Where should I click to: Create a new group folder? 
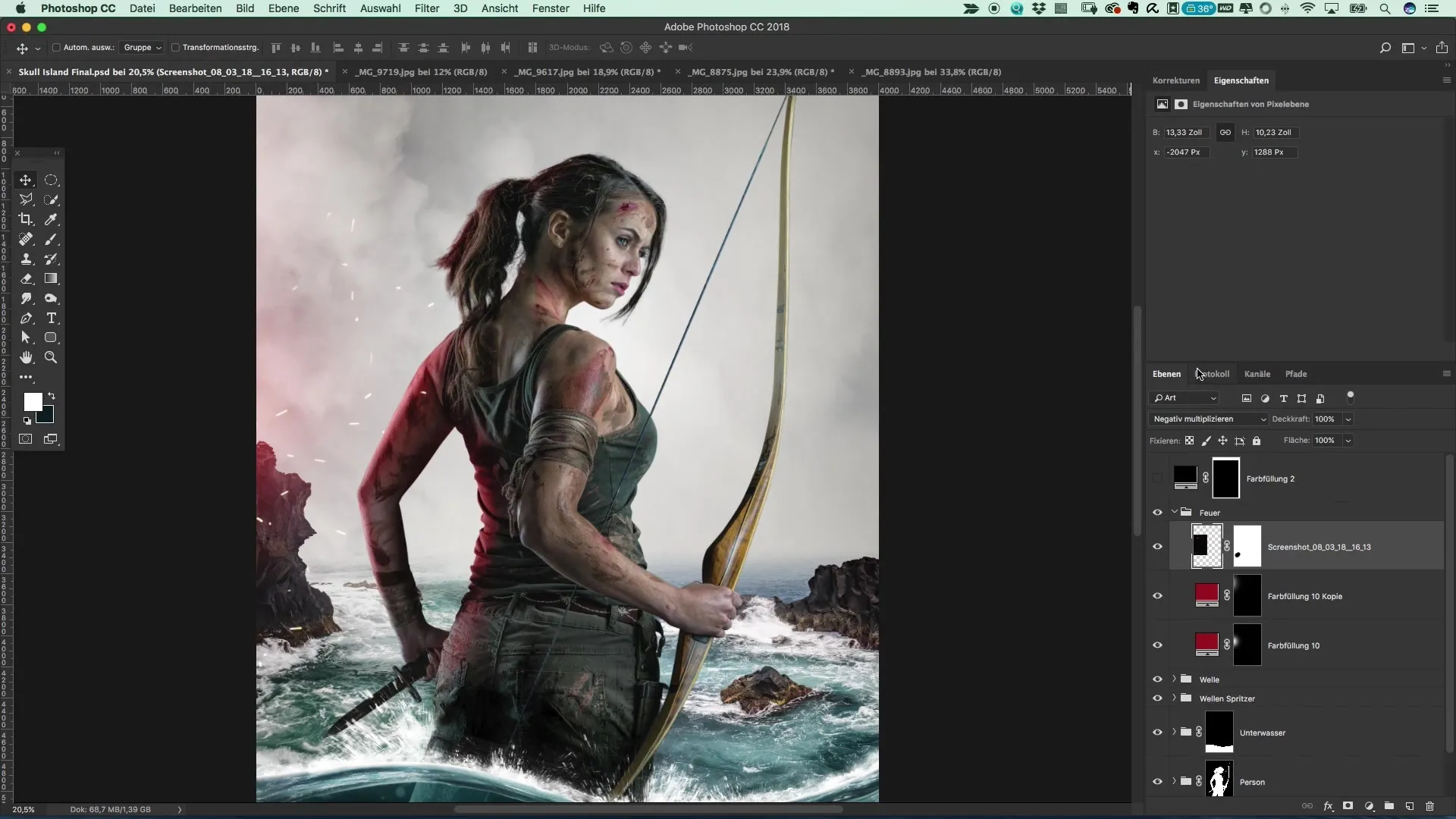(1389, 806)
